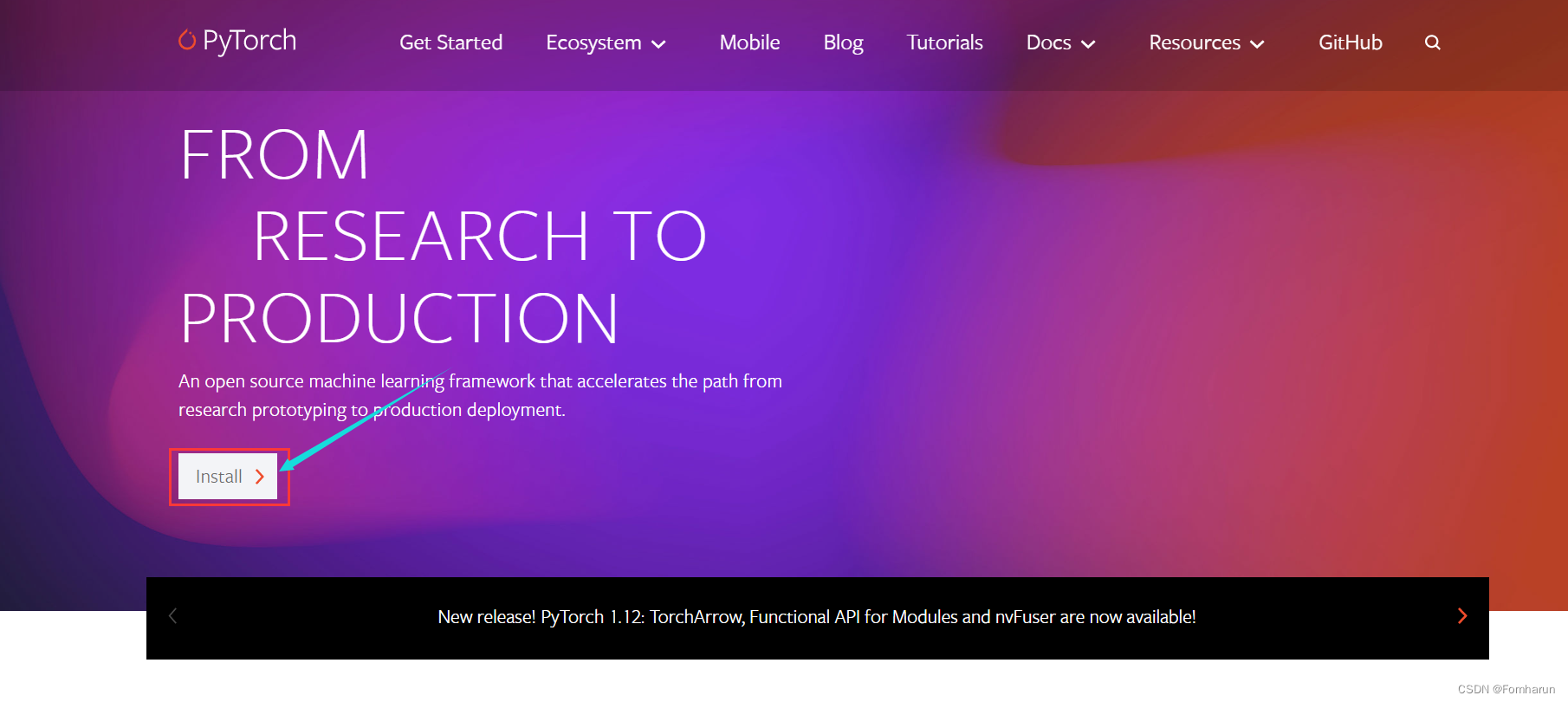Expand the Ecosystem dropdown menu
The image size is (1568, 702).
[x=606, y=43]
